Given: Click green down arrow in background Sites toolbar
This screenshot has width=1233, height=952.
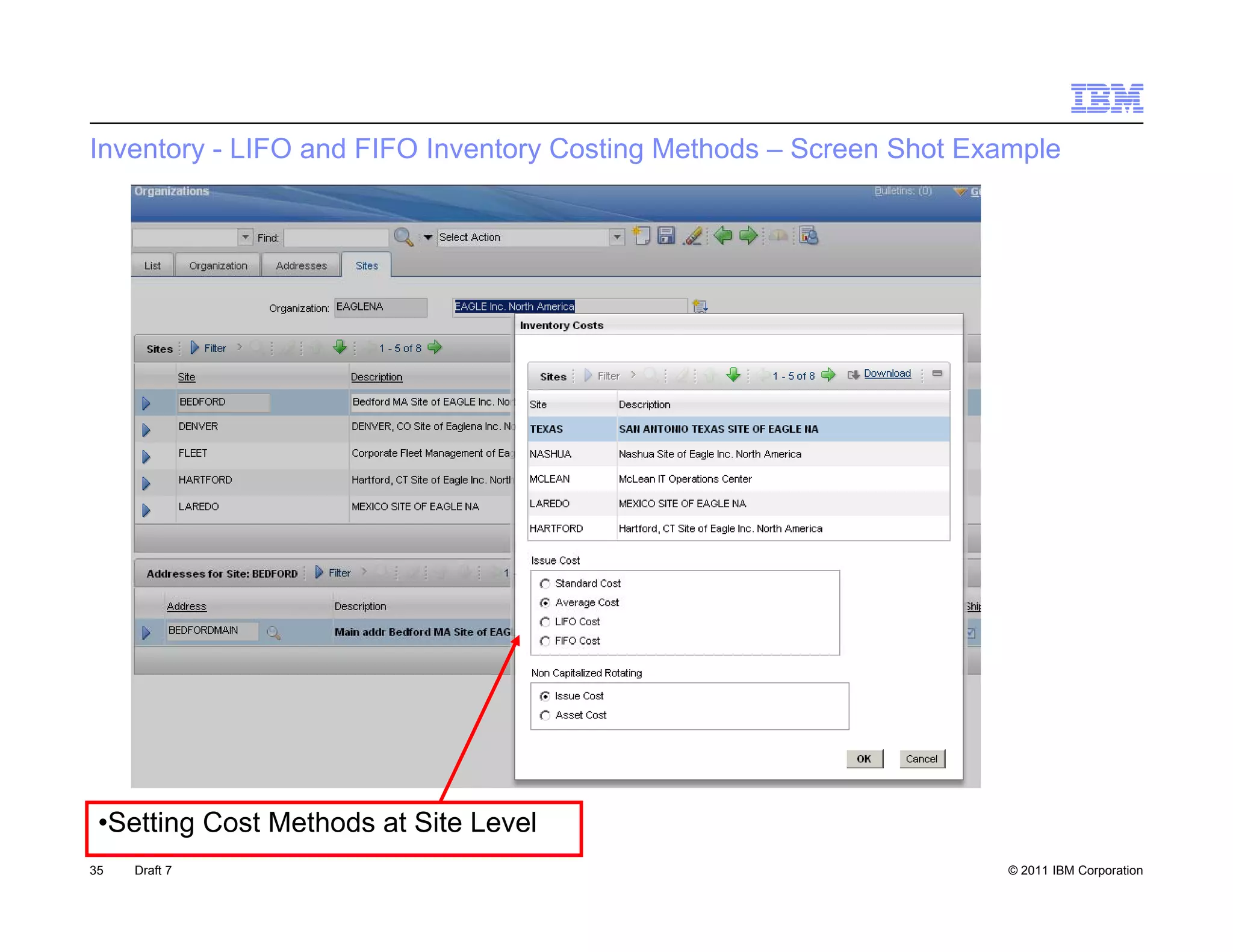Looking at the screenshot, I should [340, 347].
